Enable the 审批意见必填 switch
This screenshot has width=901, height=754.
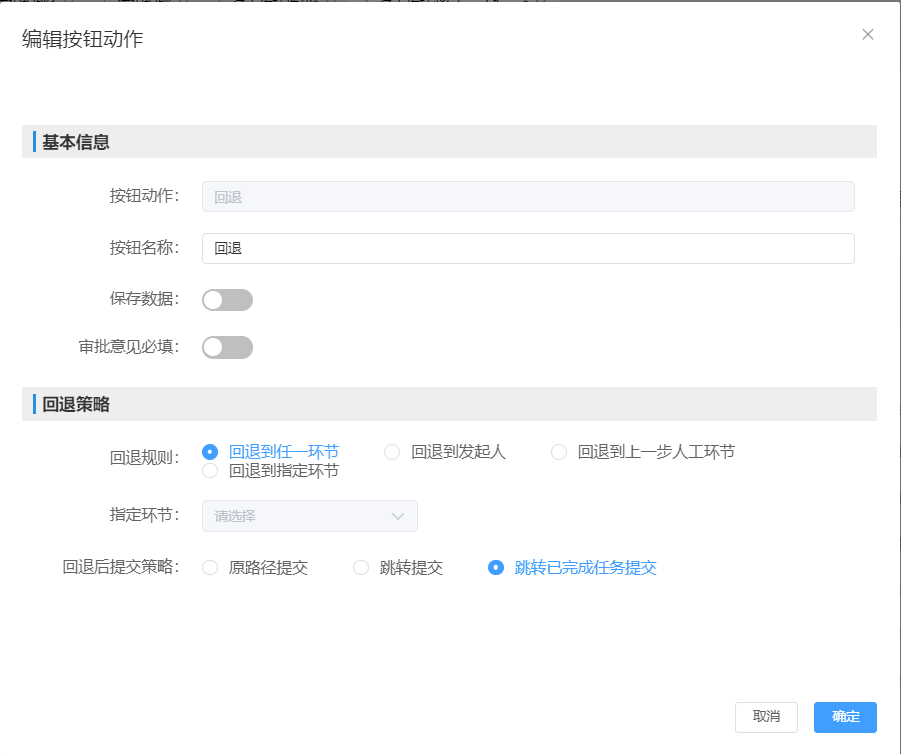(227, 347)
